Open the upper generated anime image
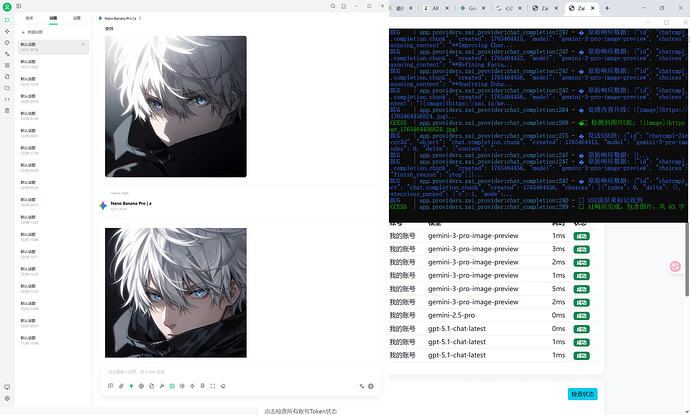690x415 pixels. 176,107
